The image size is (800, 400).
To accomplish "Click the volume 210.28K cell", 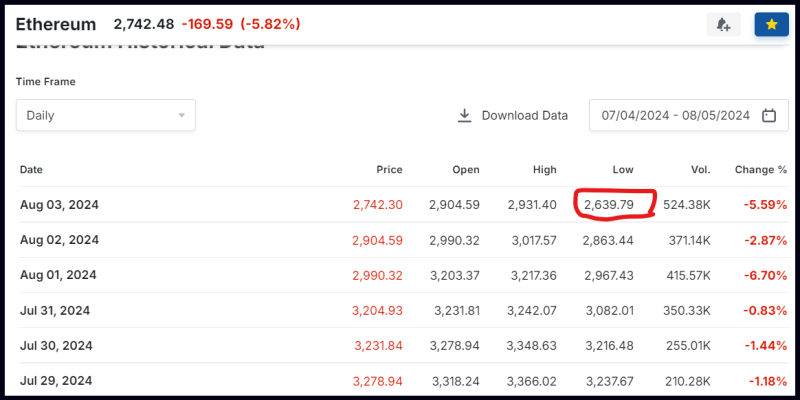I will pyautogui.click(x=689, y=381).
